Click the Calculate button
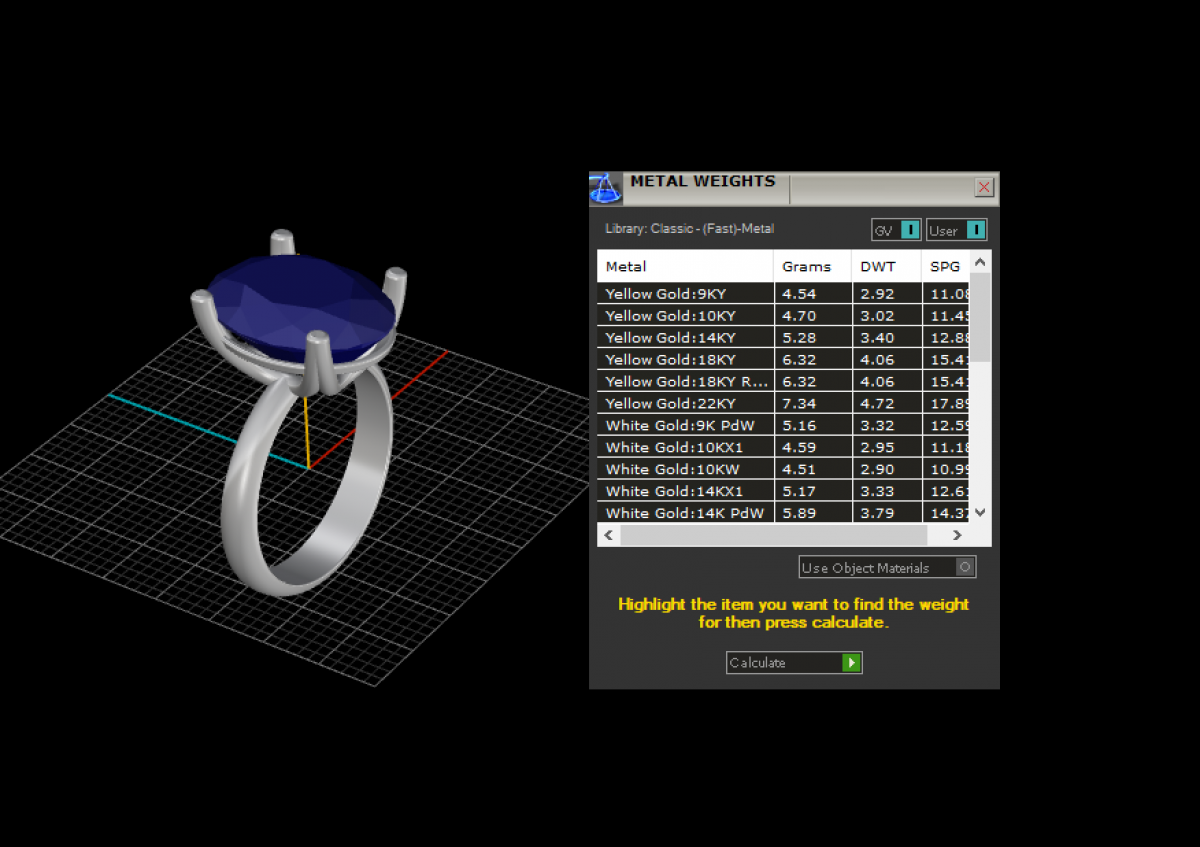The height and width of the screenshot is (847, 1200). [x=793, y=663]
